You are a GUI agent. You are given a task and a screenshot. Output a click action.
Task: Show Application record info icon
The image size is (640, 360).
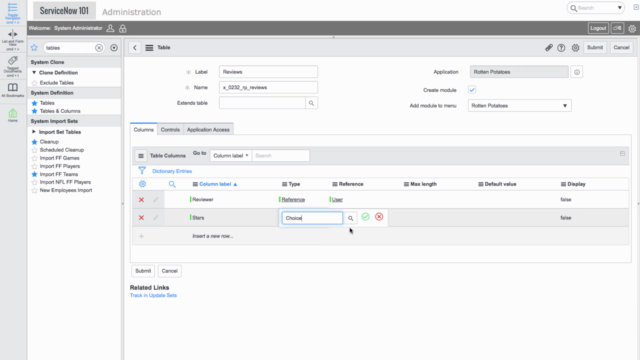tap(577, 72)
